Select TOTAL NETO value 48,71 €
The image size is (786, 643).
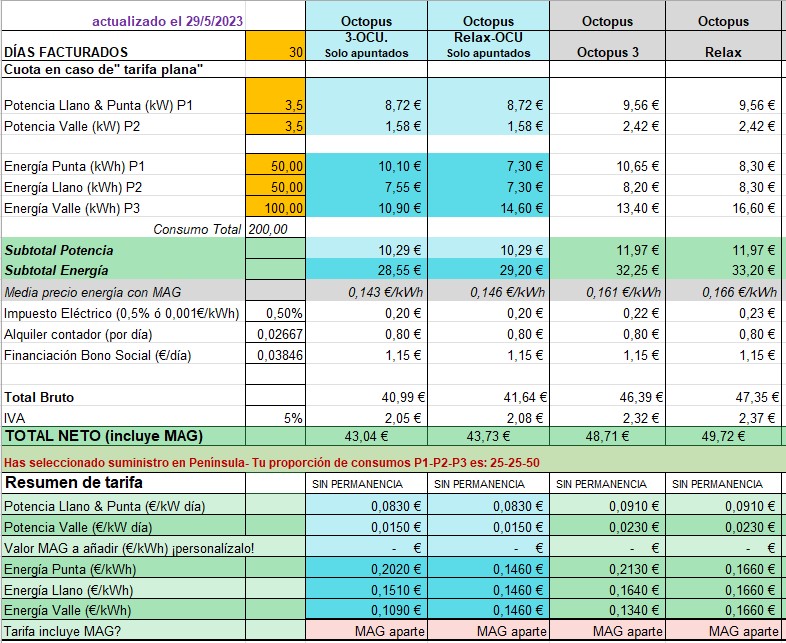coord(608,436)
